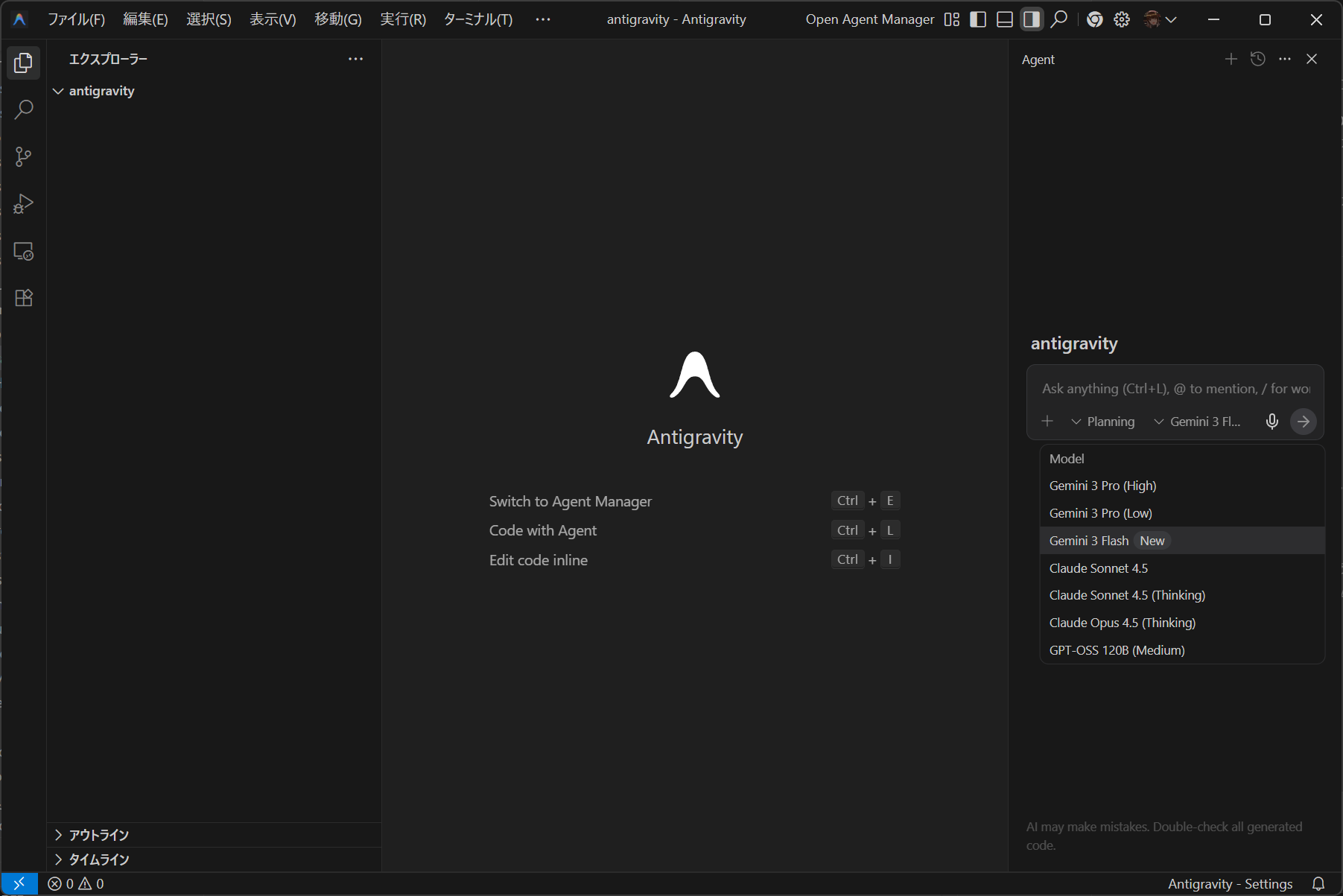Viewport: 1343px width, 896px height.
Task: Open the ファイル(F) menu
Action: [x=77, y=19]
